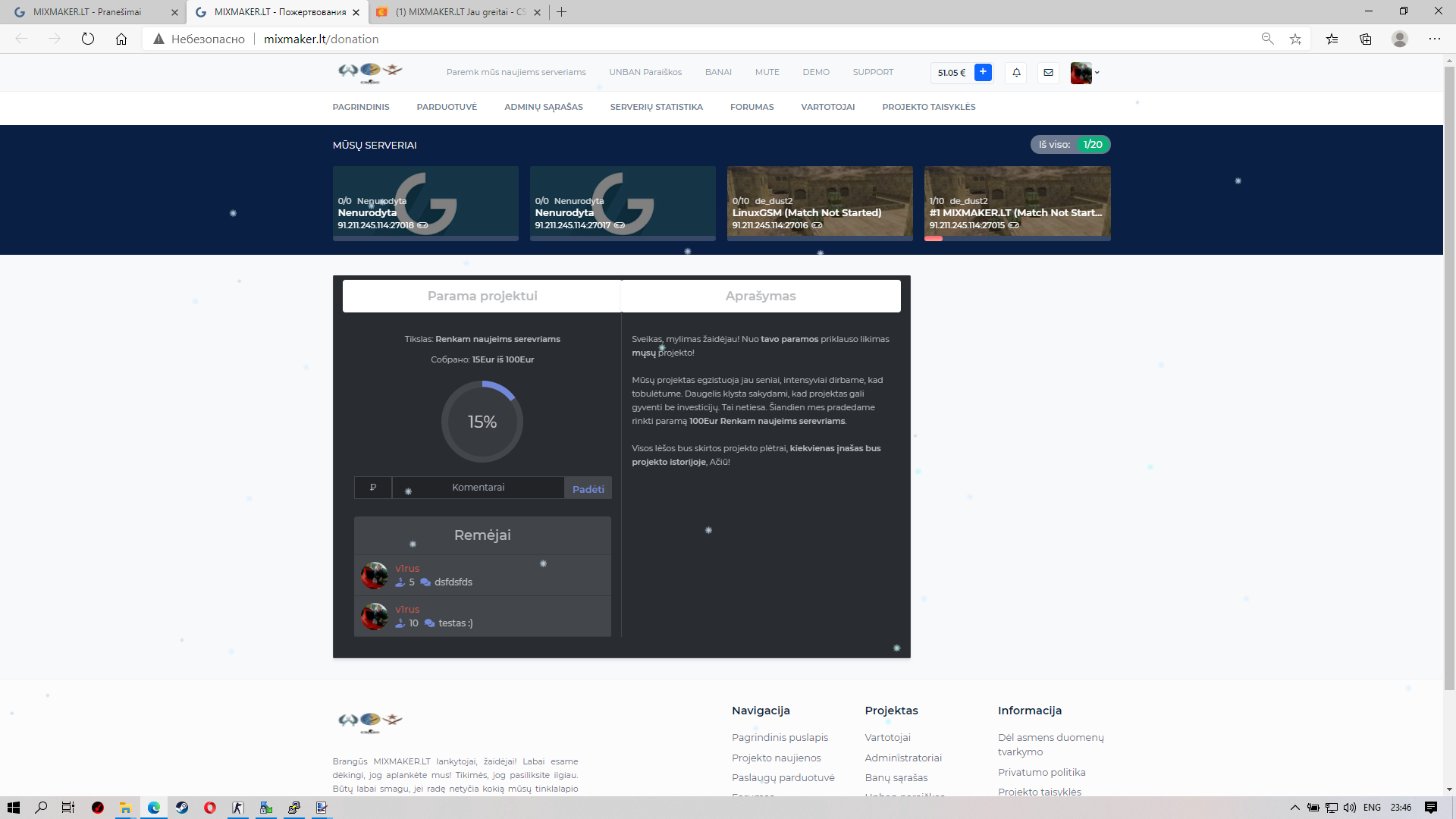Click the Iš viso 1/20 badge
This screenshot has width=1456, height=819.
[x=1070, y=144]
